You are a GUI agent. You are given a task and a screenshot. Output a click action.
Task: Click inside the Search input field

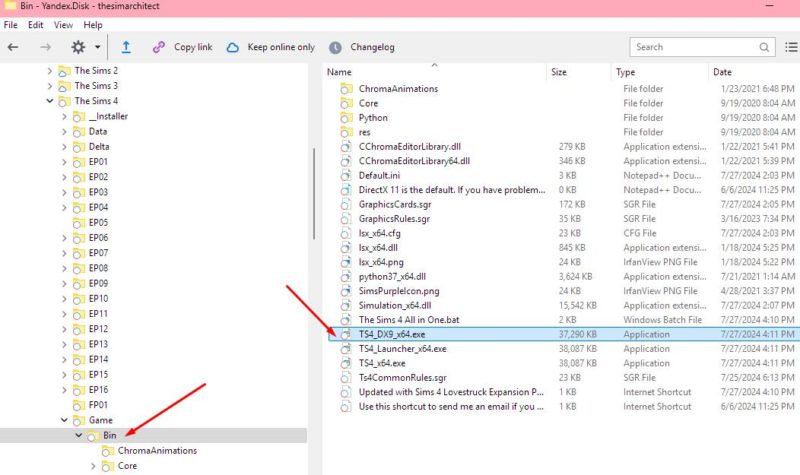pyautogui.click(x=690, y=47)
